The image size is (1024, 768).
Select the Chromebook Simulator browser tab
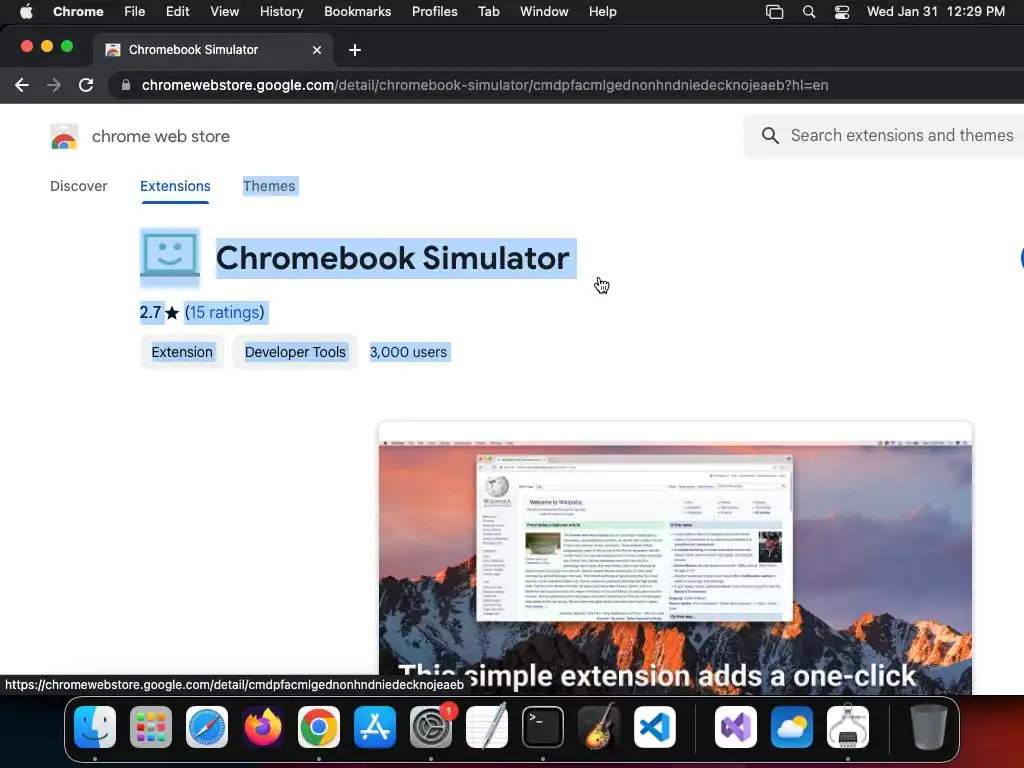pos(212,50)
